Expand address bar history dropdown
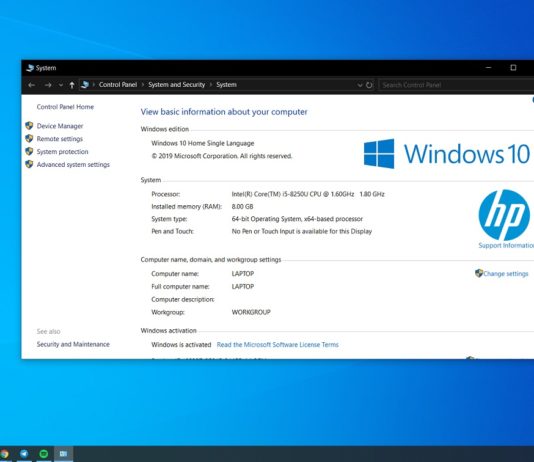 (360, 85)
